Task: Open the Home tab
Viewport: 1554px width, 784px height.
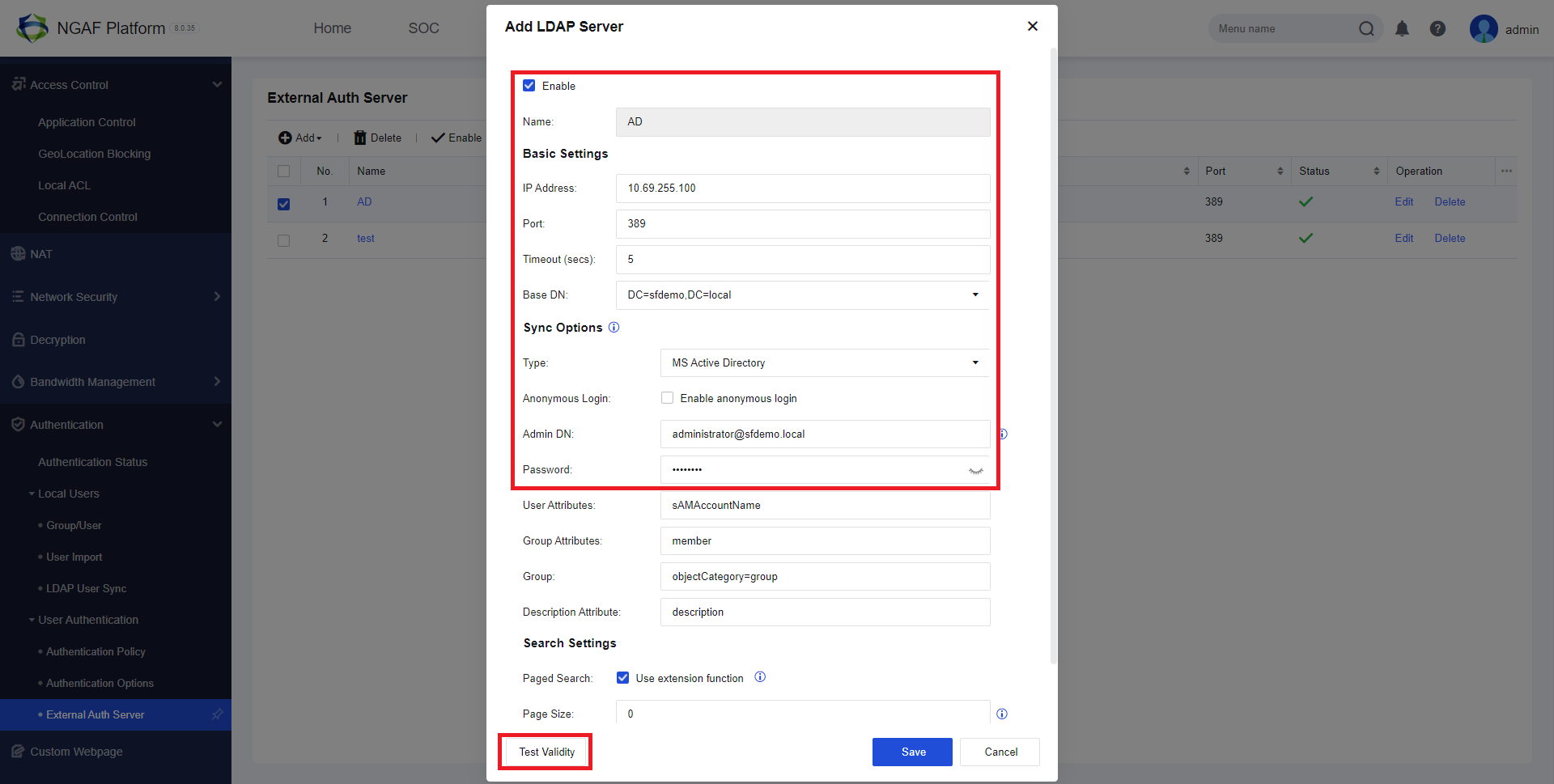Action: pyautogui.click(x=333, y=28)
